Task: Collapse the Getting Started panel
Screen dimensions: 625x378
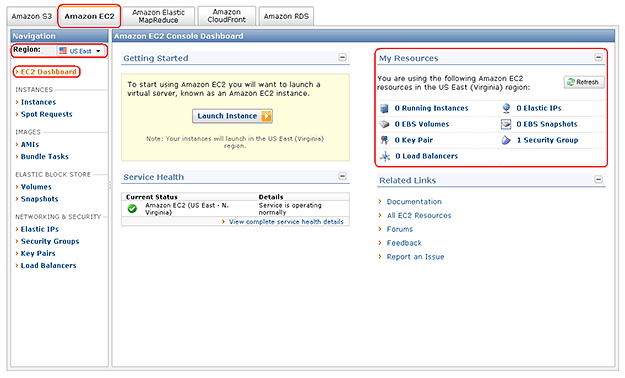Action: tap(342, 57)
